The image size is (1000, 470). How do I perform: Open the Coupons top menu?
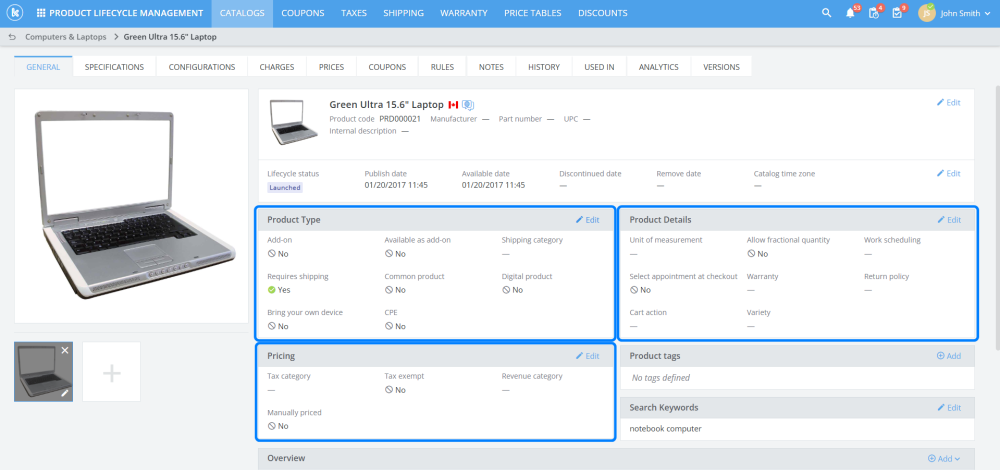(303, 13)
